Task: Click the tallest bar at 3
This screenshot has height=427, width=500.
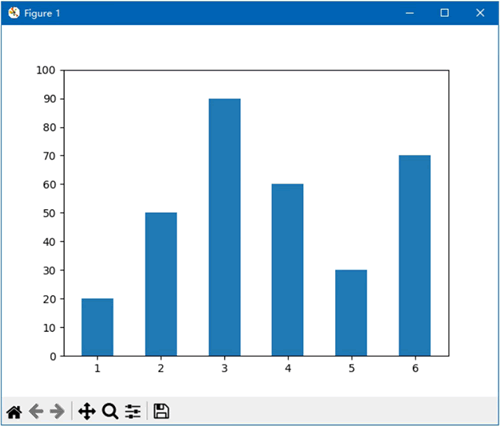Action: coord(225,227)
